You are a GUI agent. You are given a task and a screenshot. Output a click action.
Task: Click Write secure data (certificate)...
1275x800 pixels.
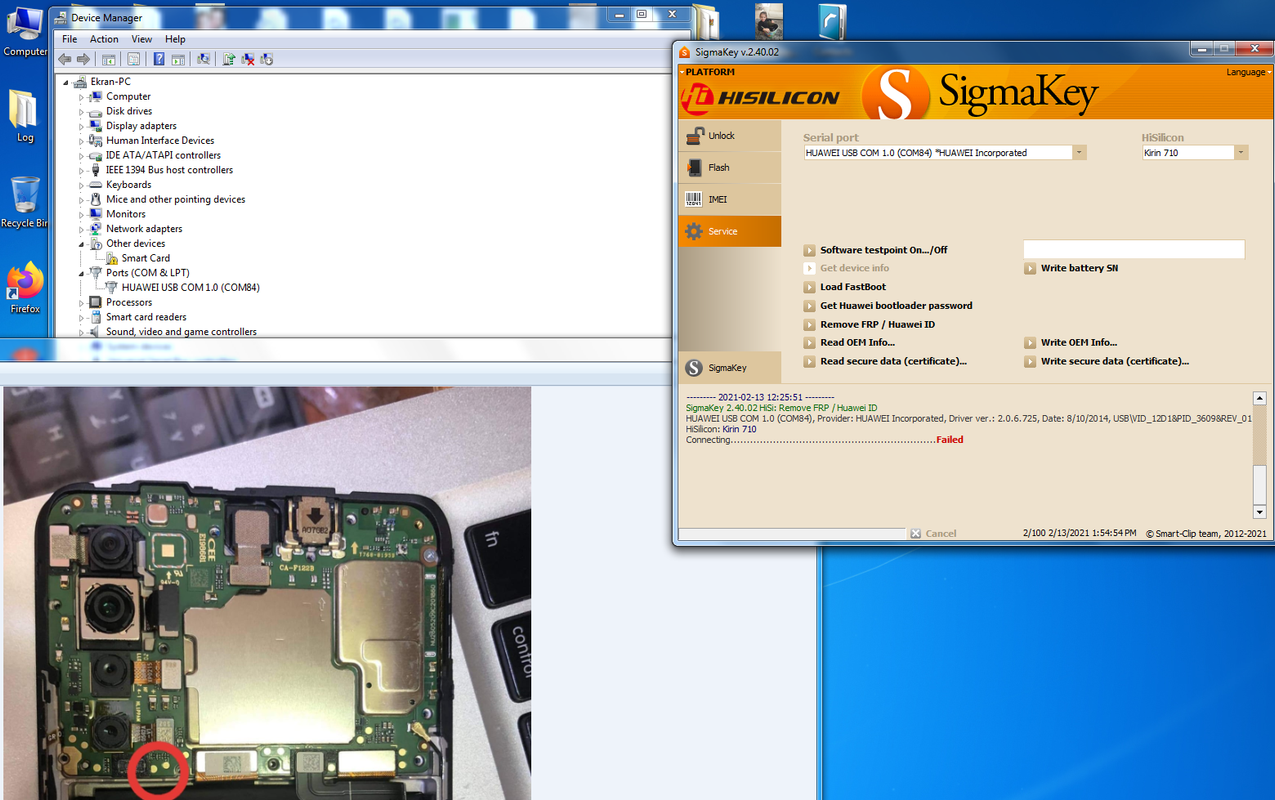1107,362
